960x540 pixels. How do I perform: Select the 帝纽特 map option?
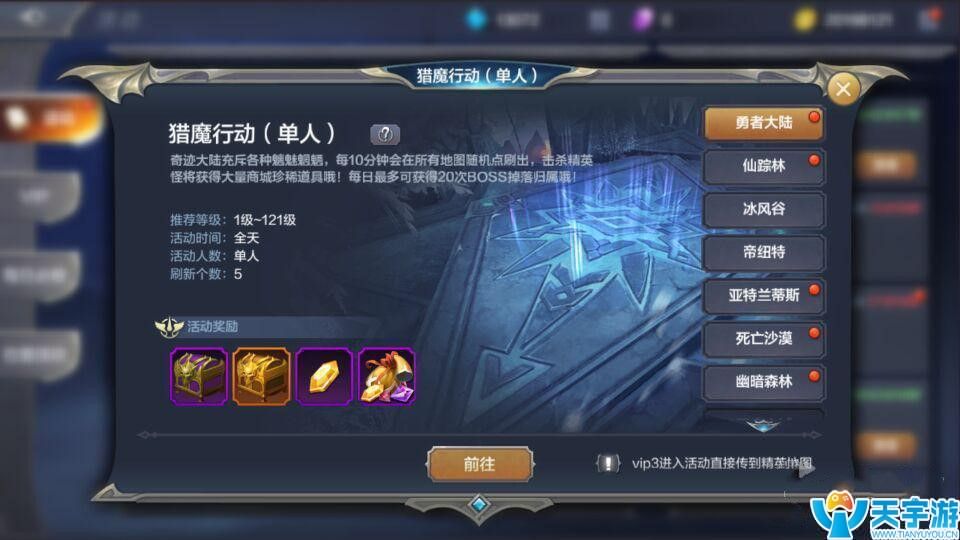(x=763, y=252)
